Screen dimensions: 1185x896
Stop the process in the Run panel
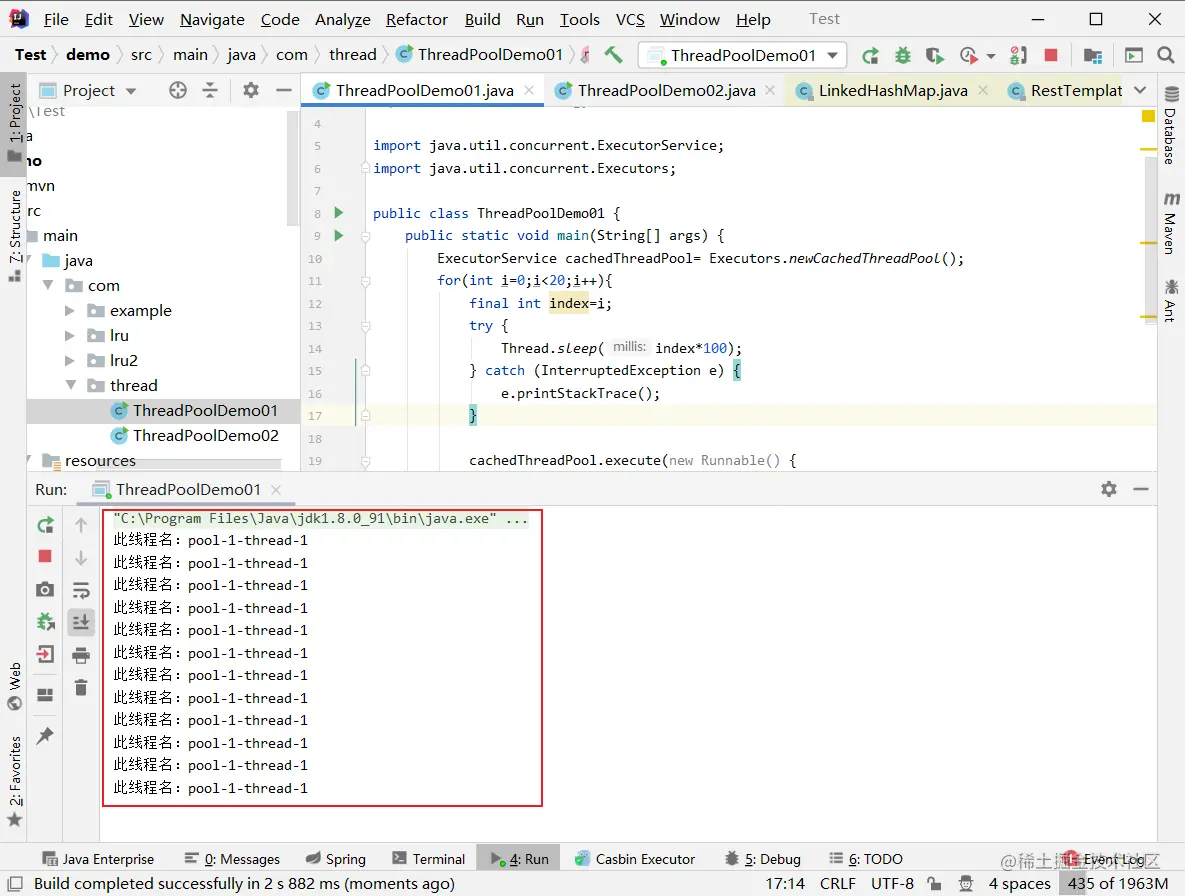(x=45, y=556)
